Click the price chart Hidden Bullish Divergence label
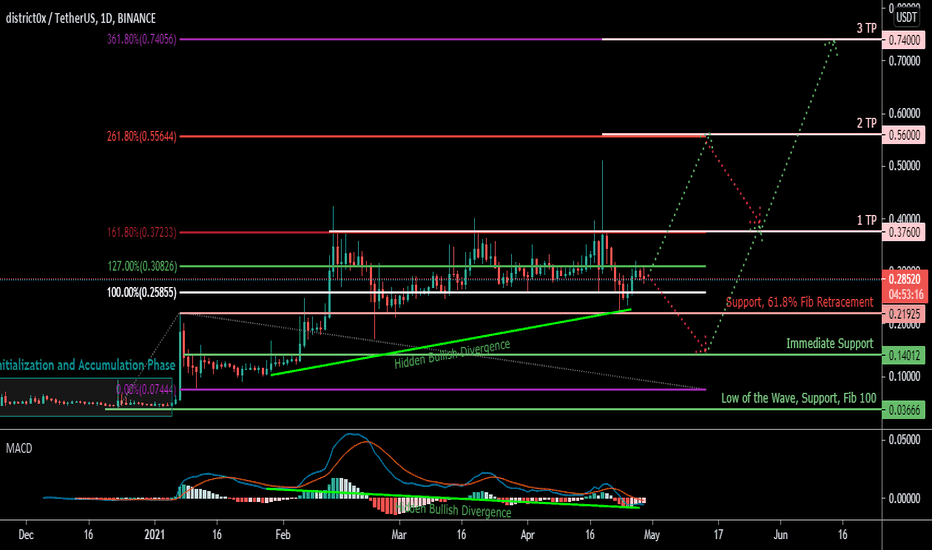 click(x=452, y=354)
